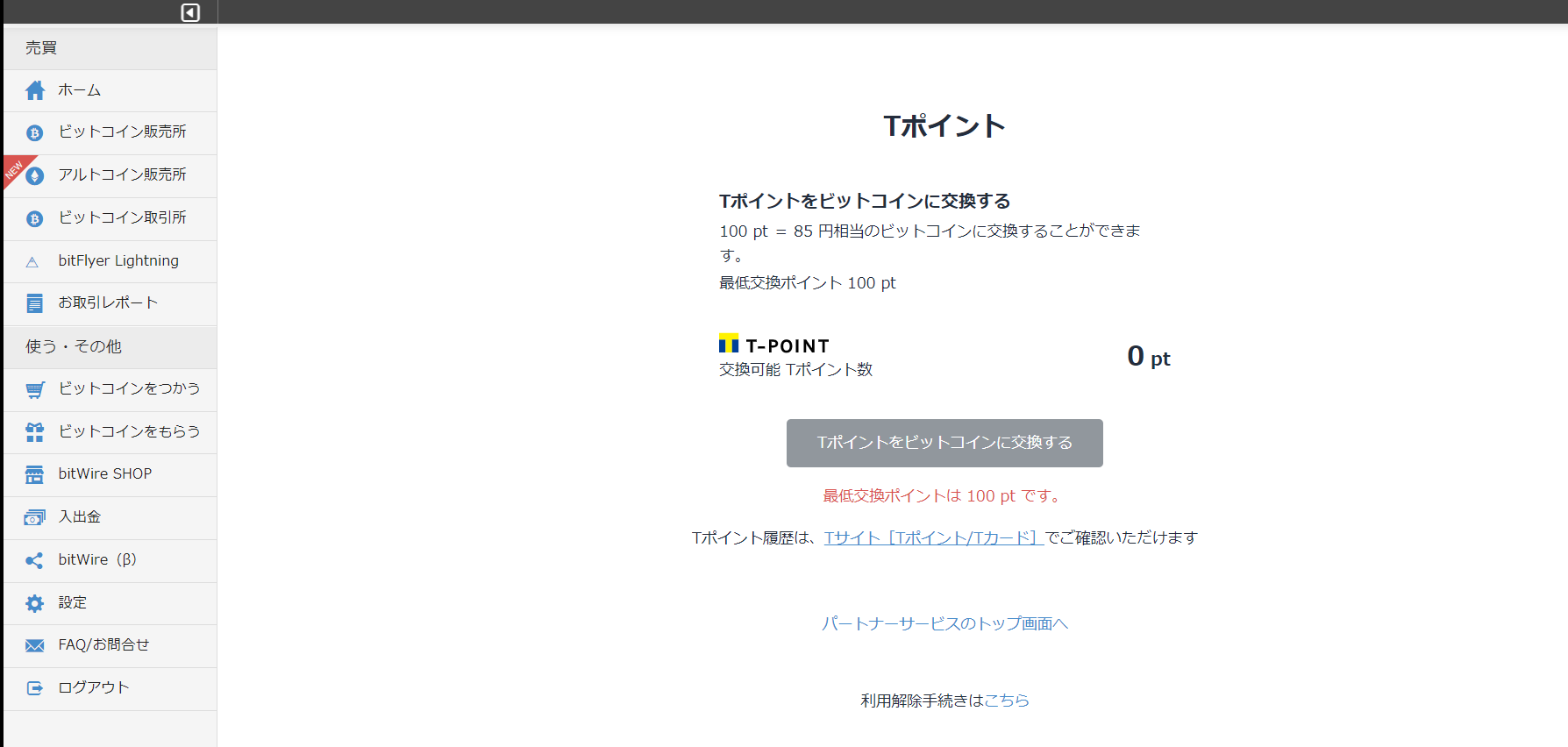Viewport: 1568px width, 747px height.
Task: Follow パートナーサービスのトップ画面へ link
Action: click(x=944, y=623)
